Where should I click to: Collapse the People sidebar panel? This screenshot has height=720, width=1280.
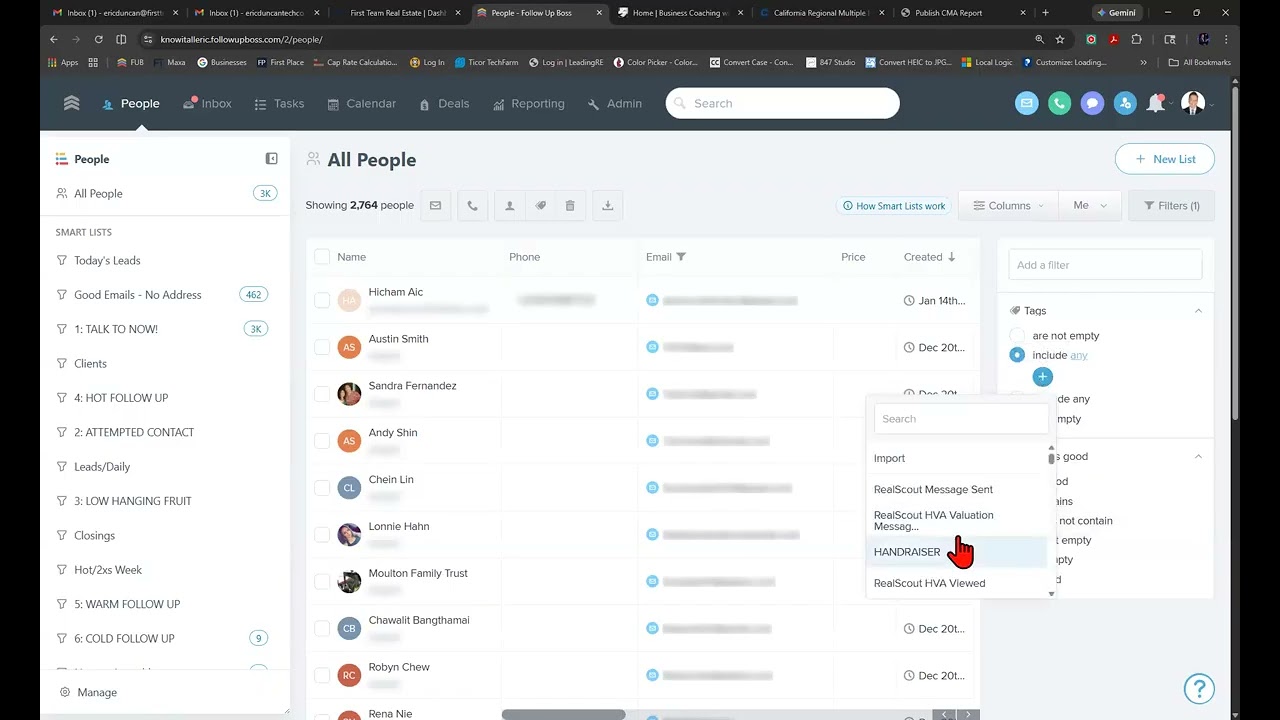coord(271,159)
